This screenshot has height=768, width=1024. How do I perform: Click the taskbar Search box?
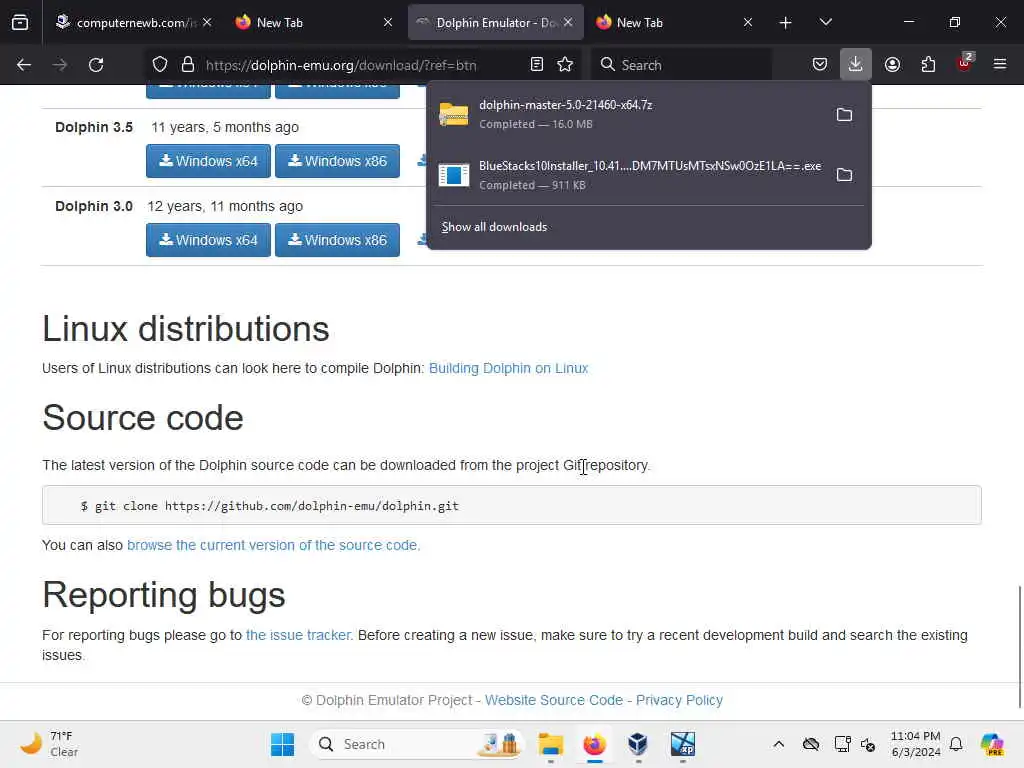coord(417,744)
